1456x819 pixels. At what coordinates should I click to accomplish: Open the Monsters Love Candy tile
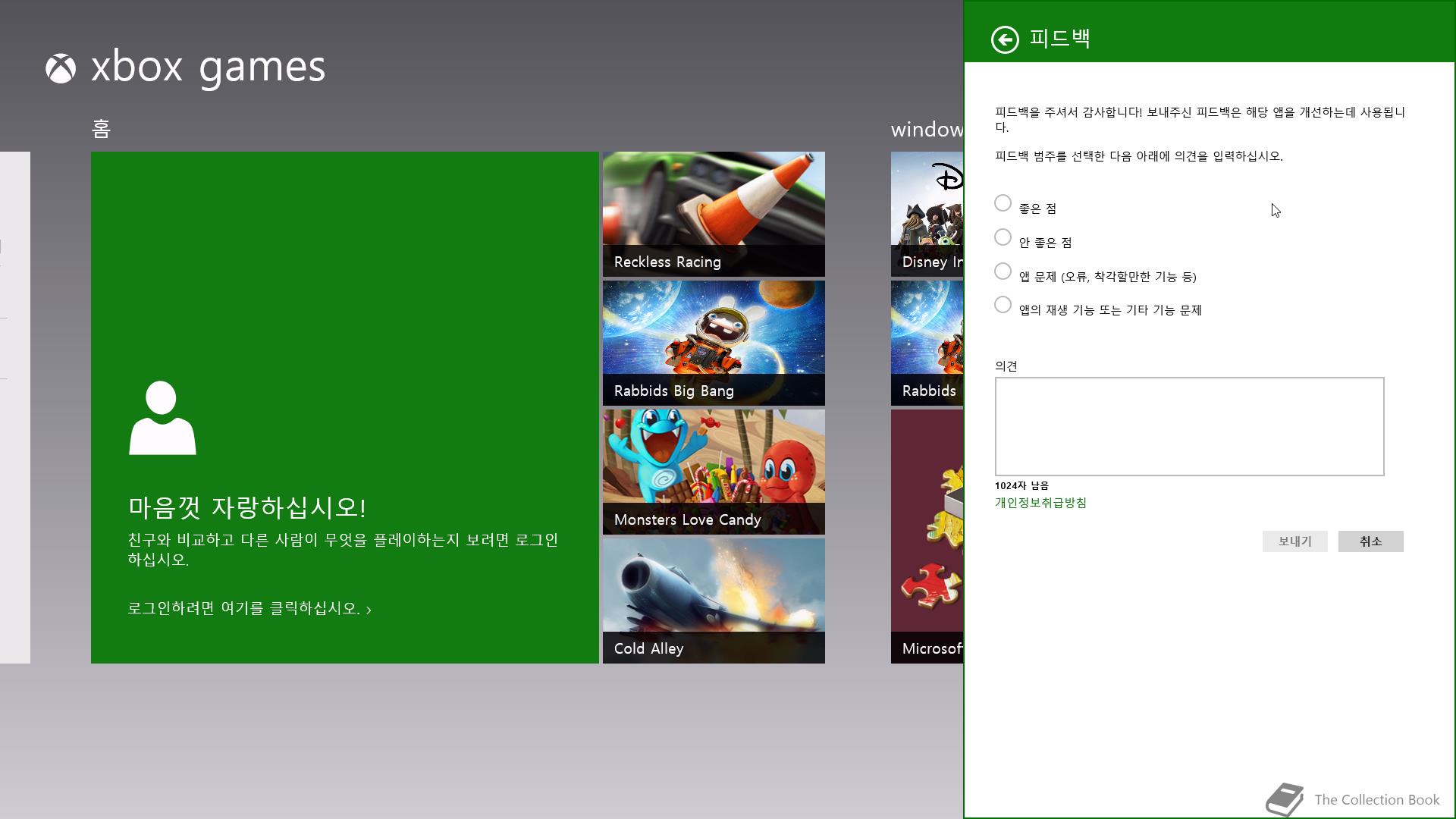coord(714,472)
